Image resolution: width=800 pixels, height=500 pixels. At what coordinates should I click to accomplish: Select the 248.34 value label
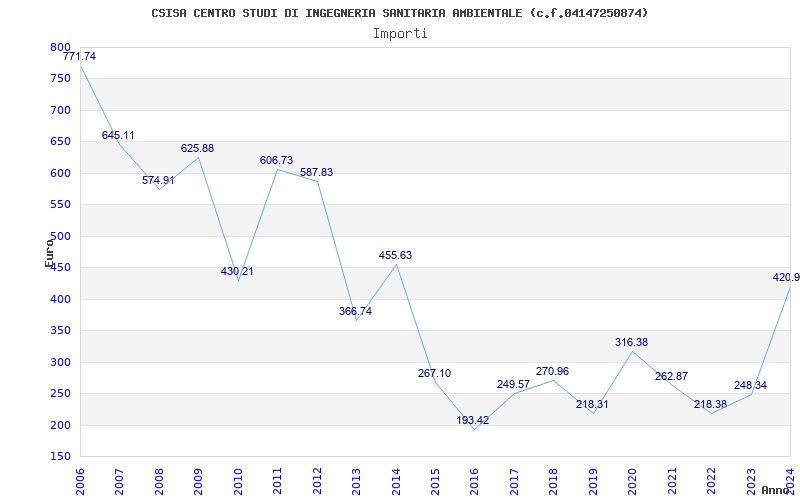click(x=751, y=386)
